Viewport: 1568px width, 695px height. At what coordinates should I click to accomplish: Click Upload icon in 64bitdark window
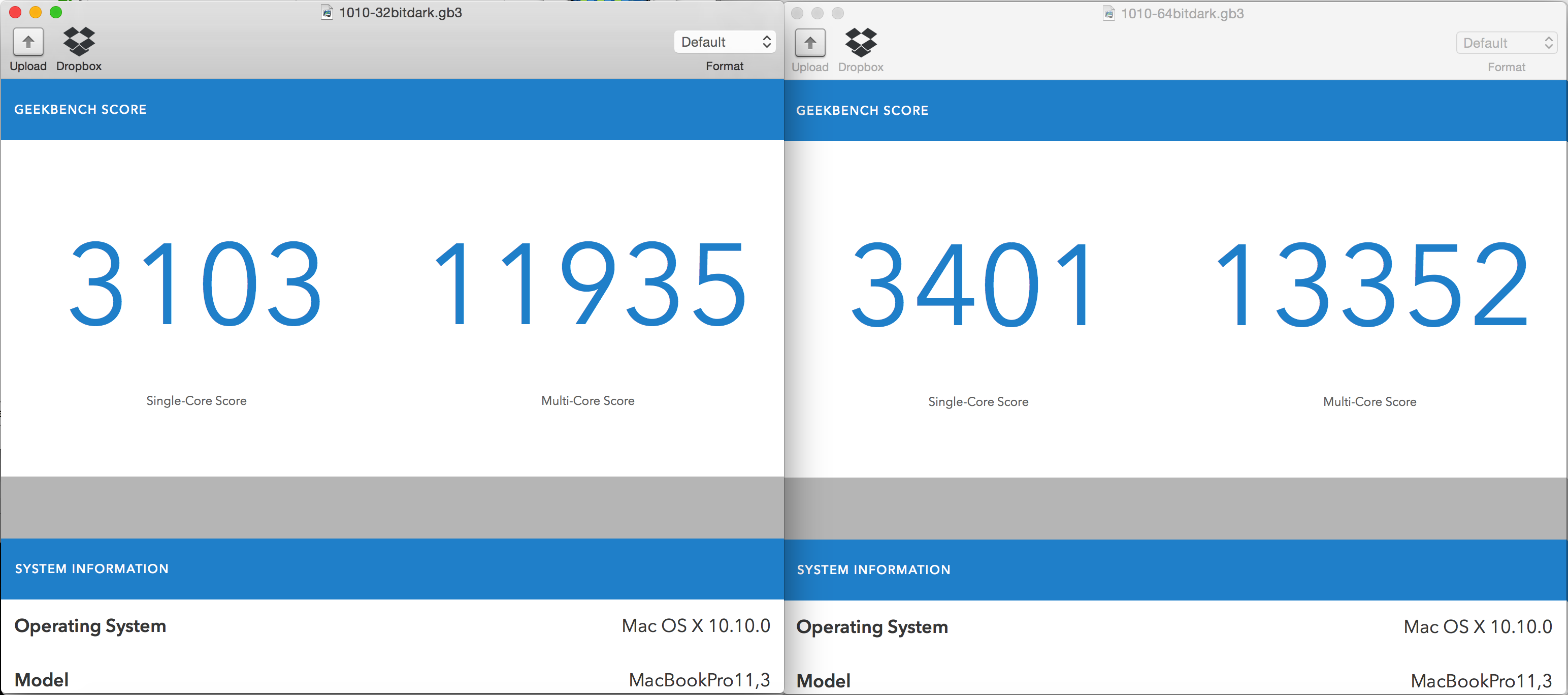pyautogui.click(x=809, y=43)
